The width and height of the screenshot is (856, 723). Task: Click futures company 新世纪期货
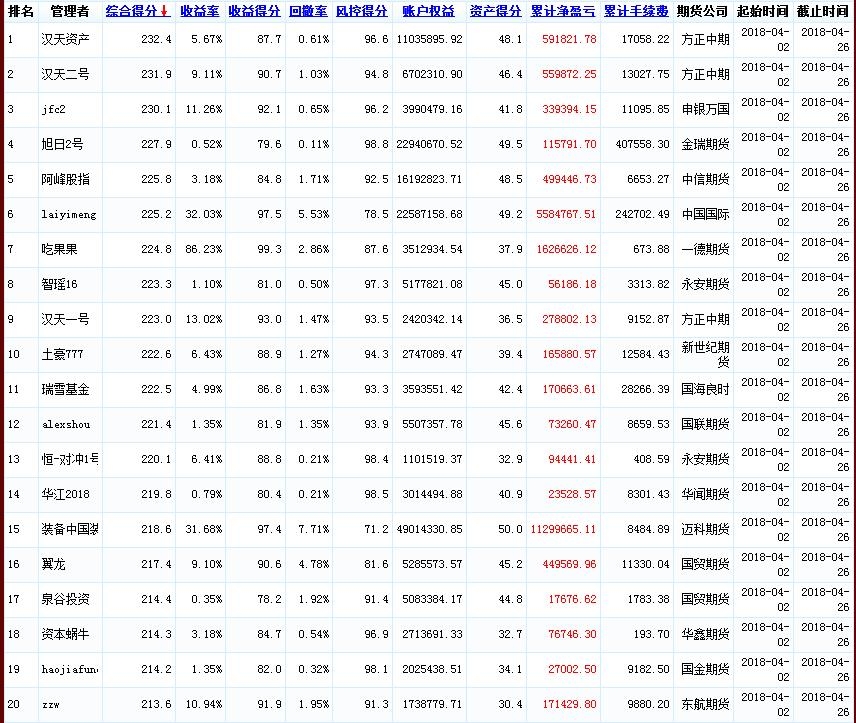coord(705,354)
